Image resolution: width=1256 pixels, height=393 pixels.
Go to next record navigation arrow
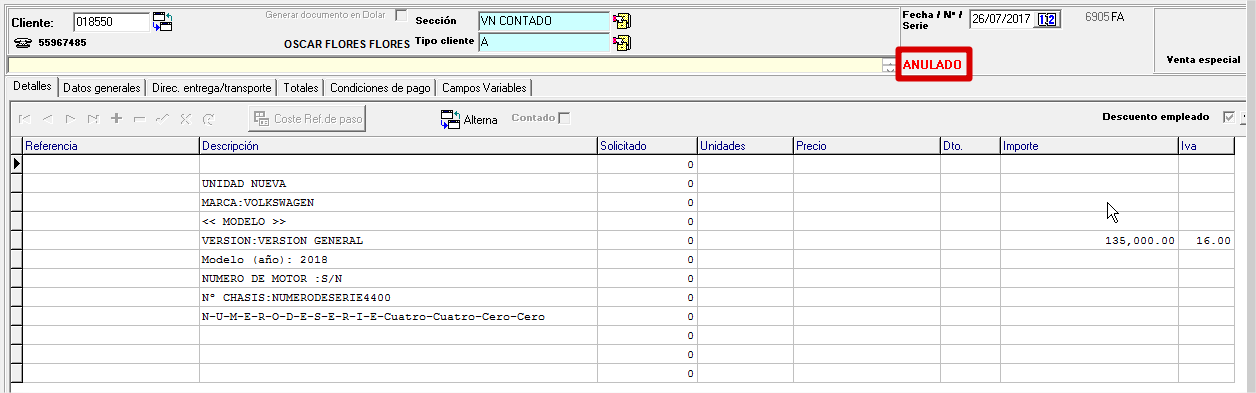coord(71,119)
